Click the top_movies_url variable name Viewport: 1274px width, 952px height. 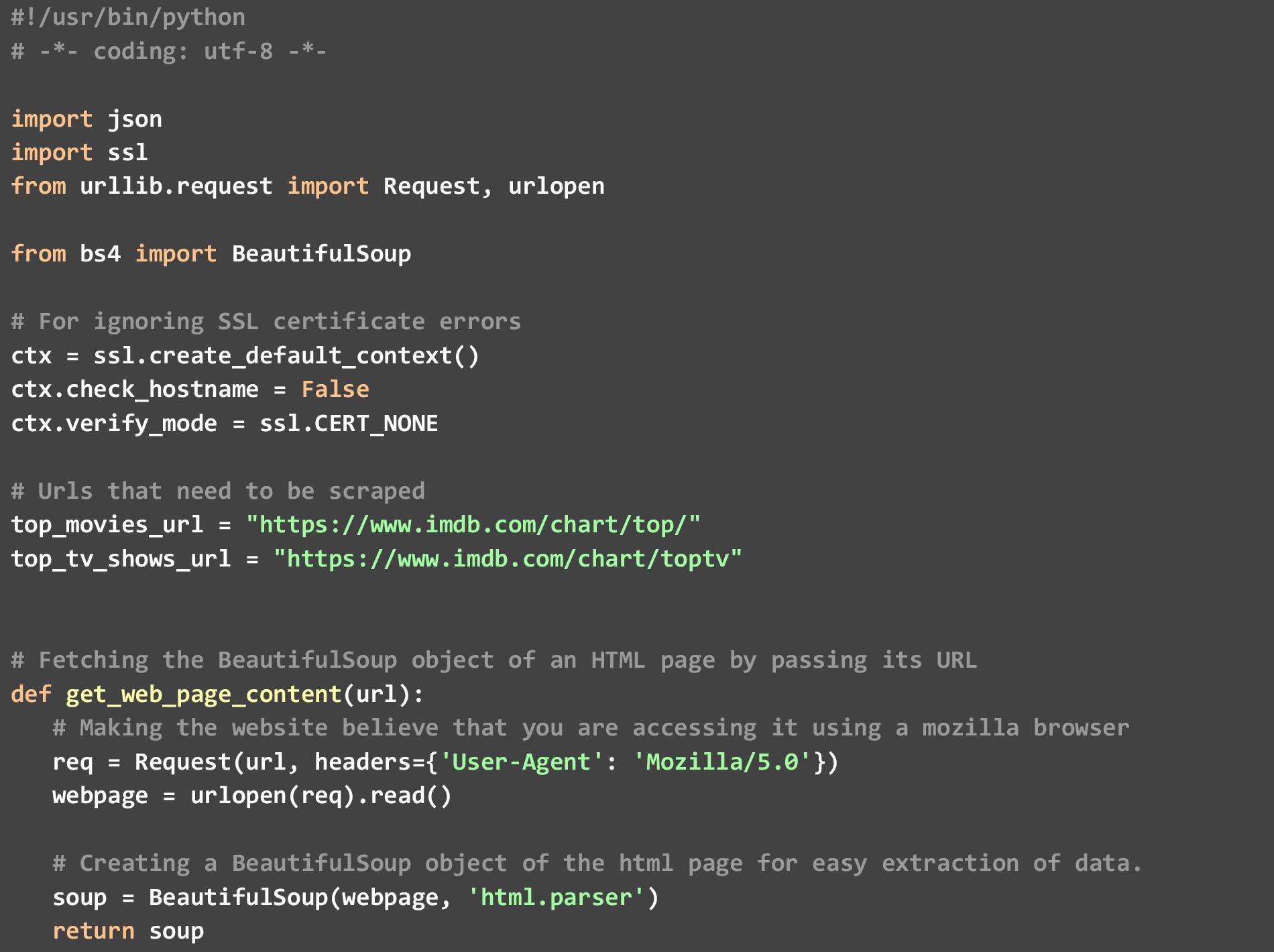click(107, 524)
